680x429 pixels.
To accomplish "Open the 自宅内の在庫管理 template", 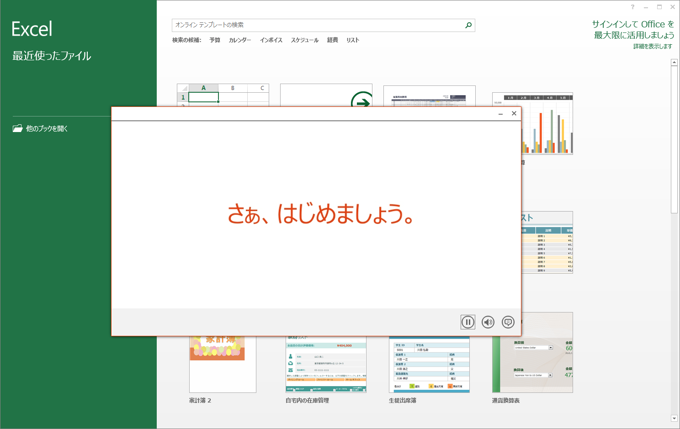I will coord(326,364).
